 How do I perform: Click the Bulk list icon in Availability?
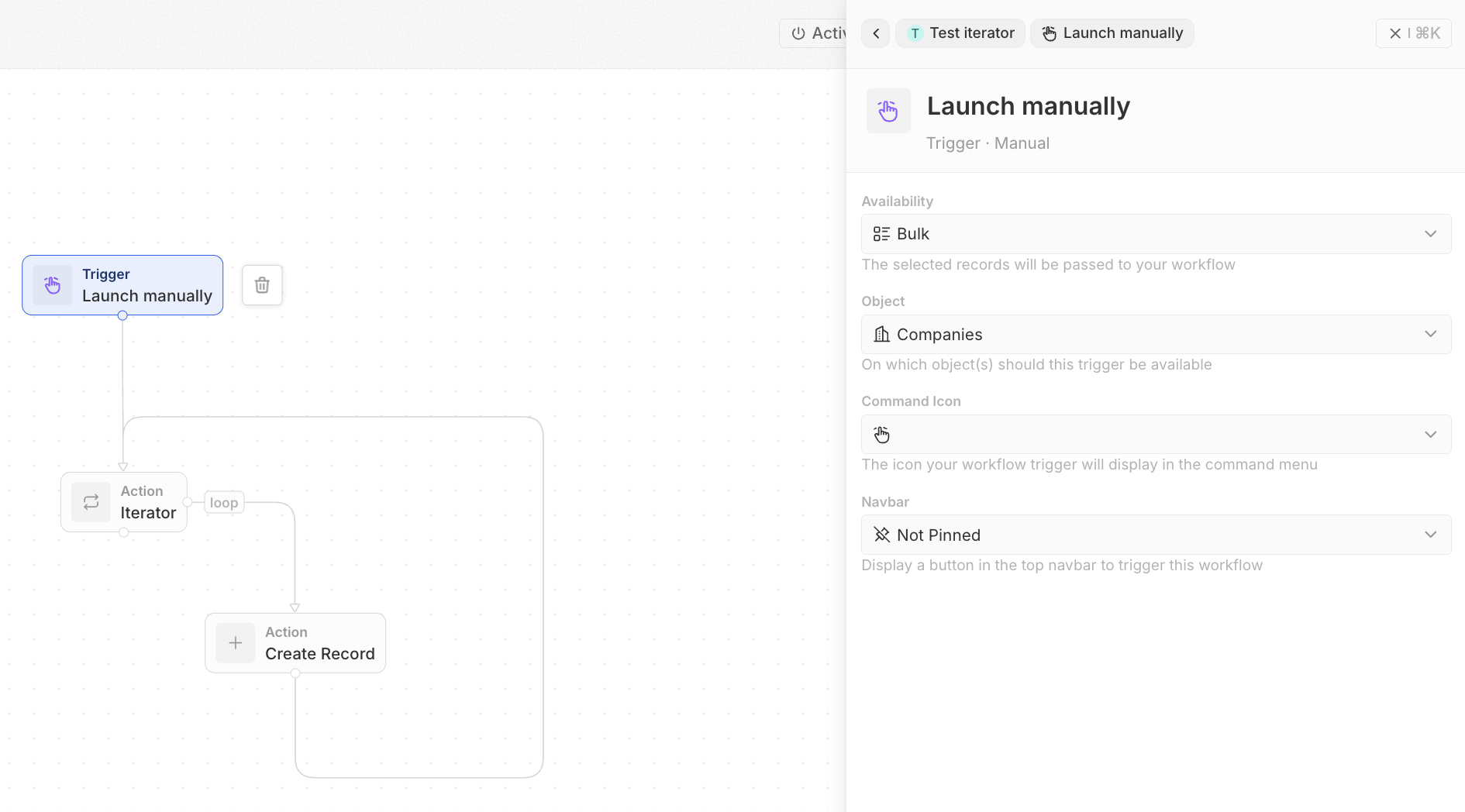[881, 234]
